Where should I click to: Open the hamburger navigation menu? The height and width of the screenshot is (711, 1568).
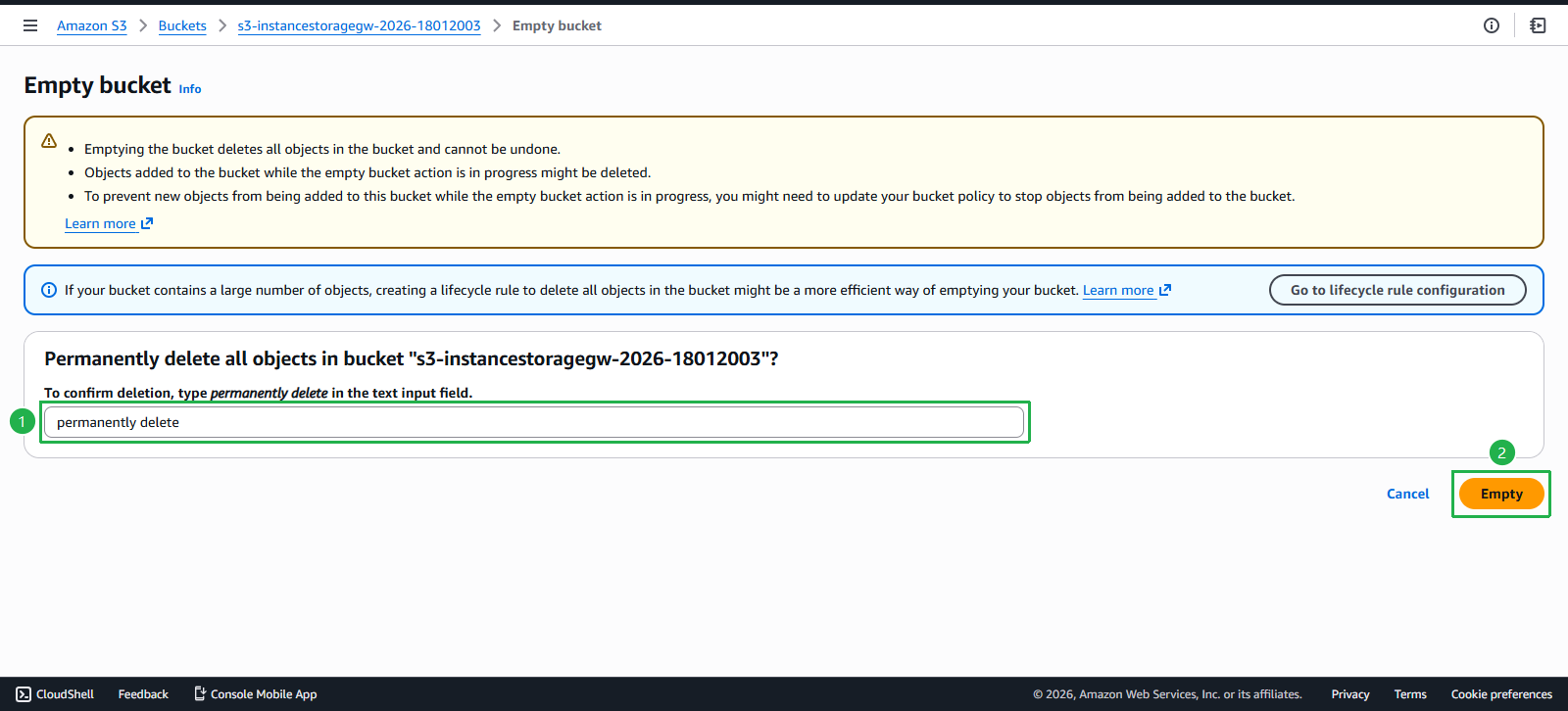tap(30, 25)
